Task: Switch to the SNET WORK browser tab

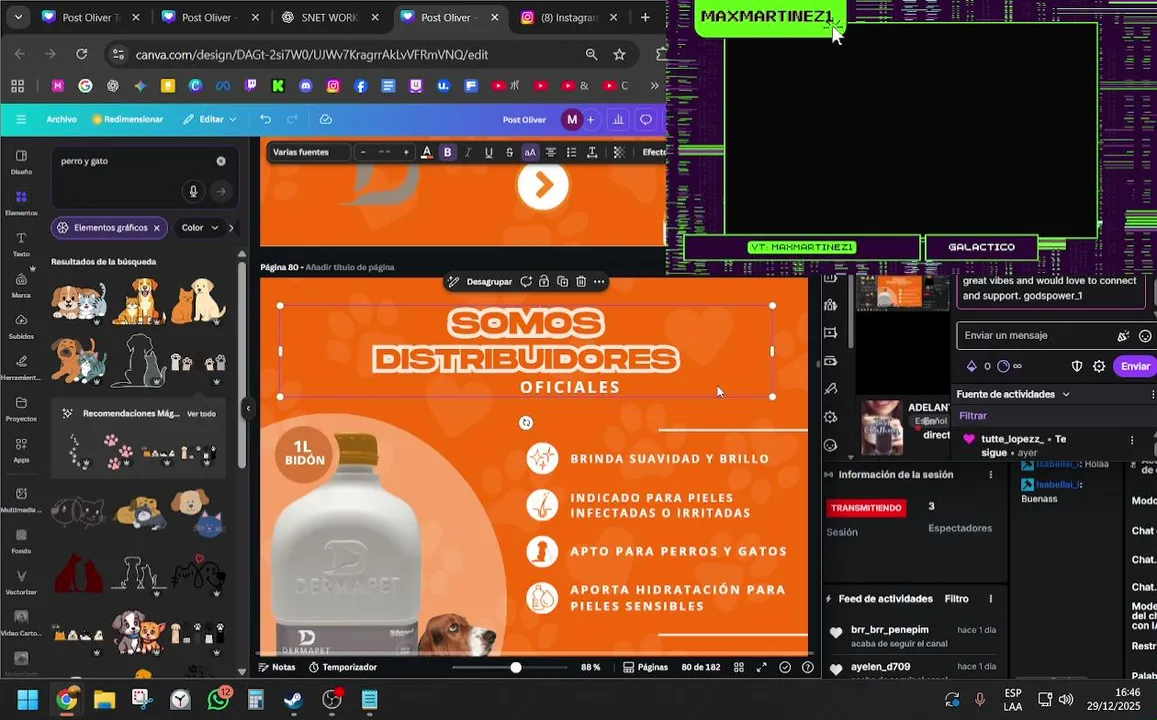Action: click(x=330, y=18)
